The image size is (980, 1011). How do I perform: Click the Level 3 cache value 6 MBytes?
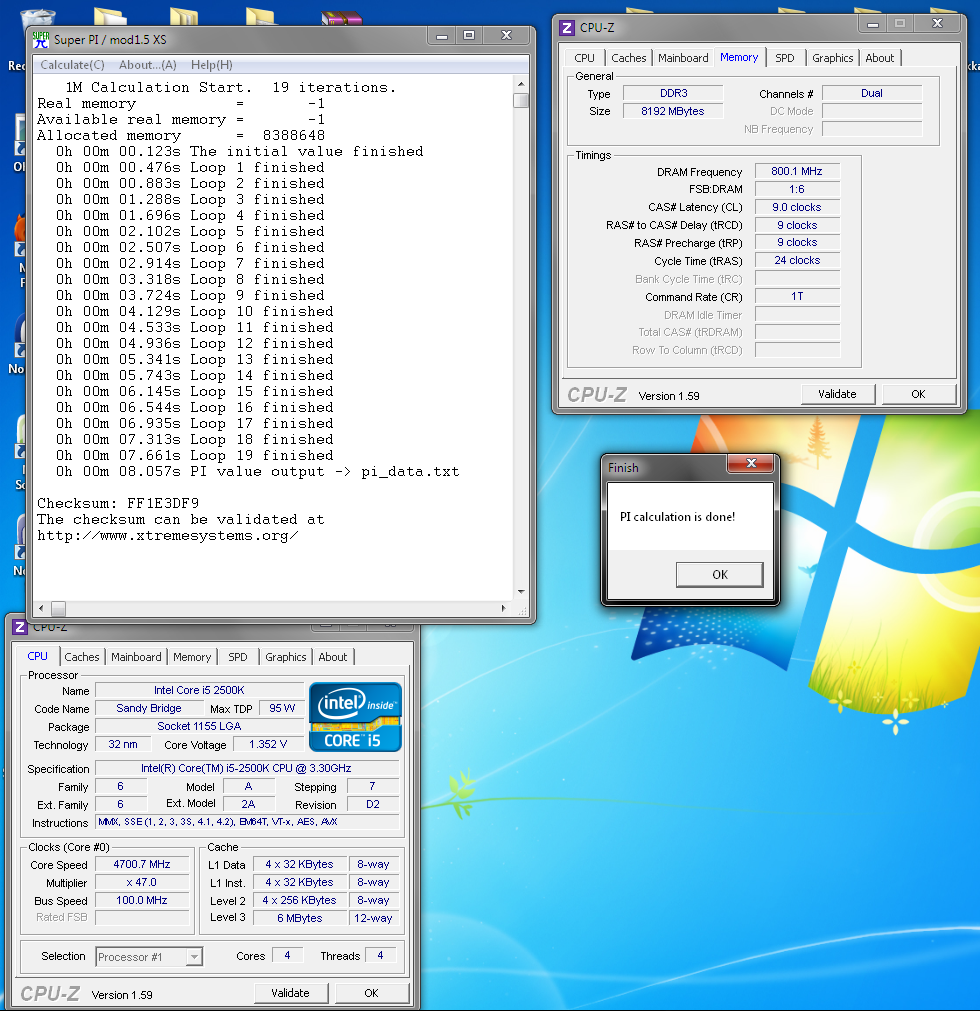click(x=300, y=918)
